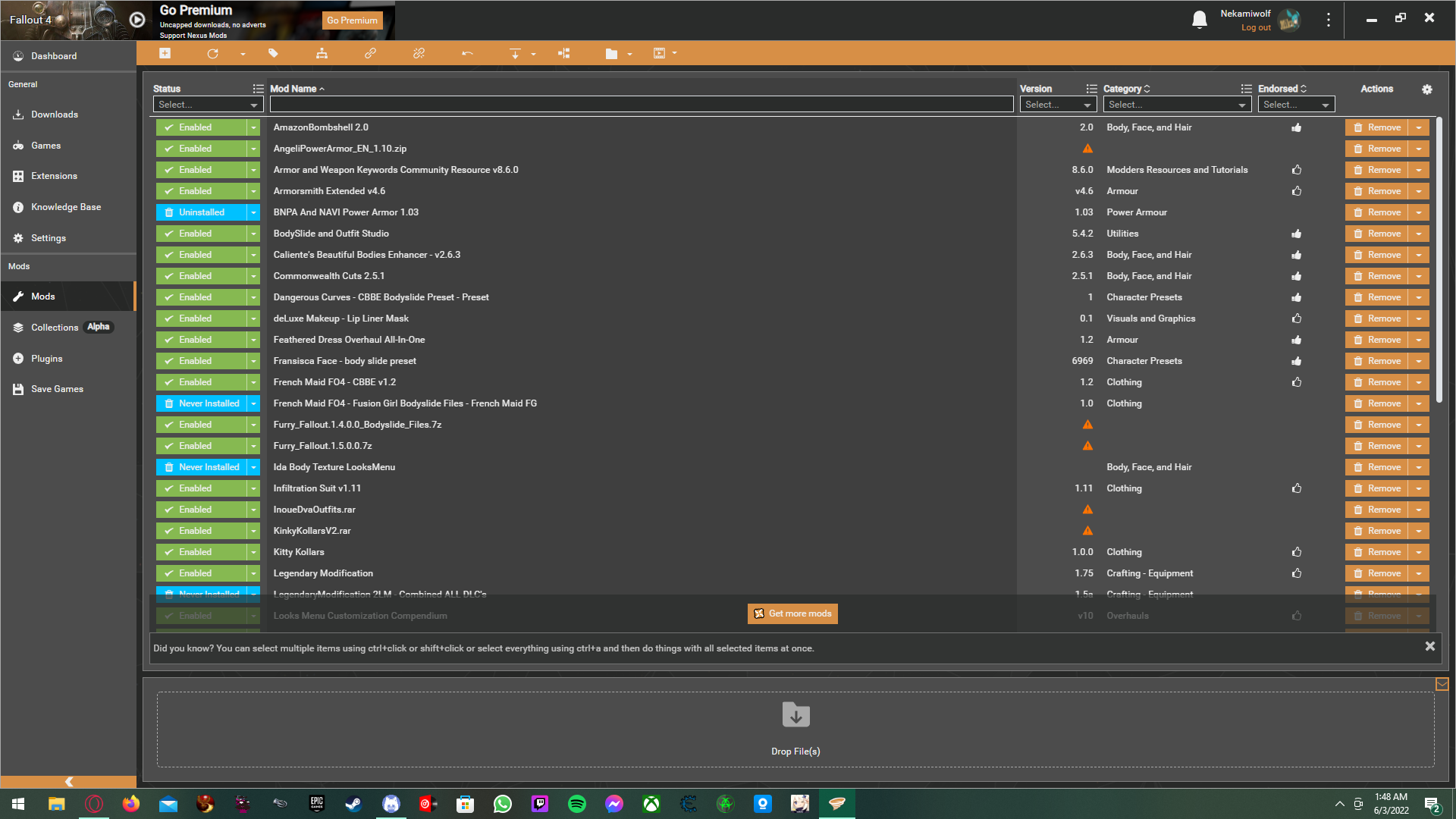Toggle Never Installed status for Ida Body Texture
1456x819 pixels.
201,467
